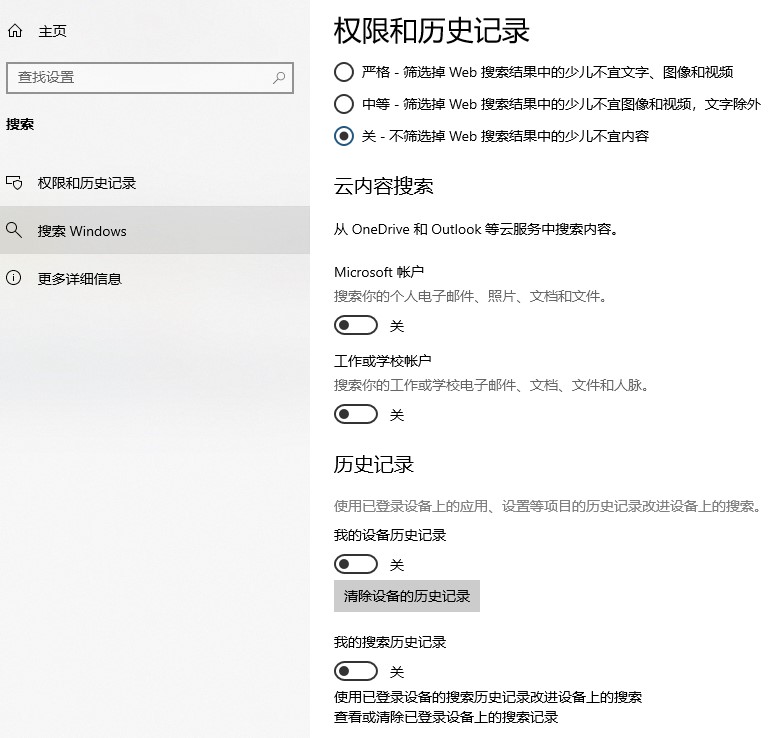Turn on the 工作或学校帐户 toggle

pyautogui.click(x=356, y=414)
